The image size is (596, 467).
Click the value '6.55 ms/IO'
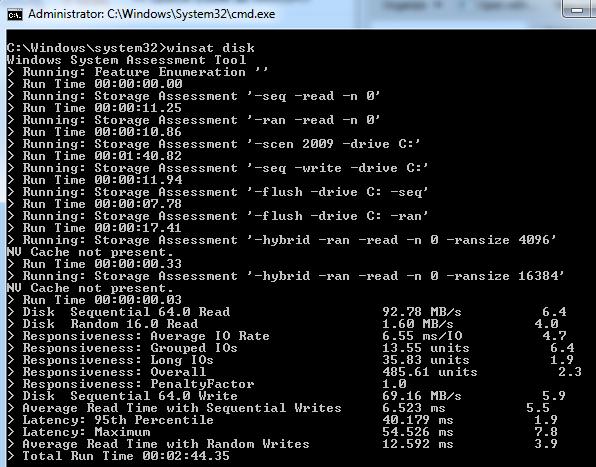point(422,336)
